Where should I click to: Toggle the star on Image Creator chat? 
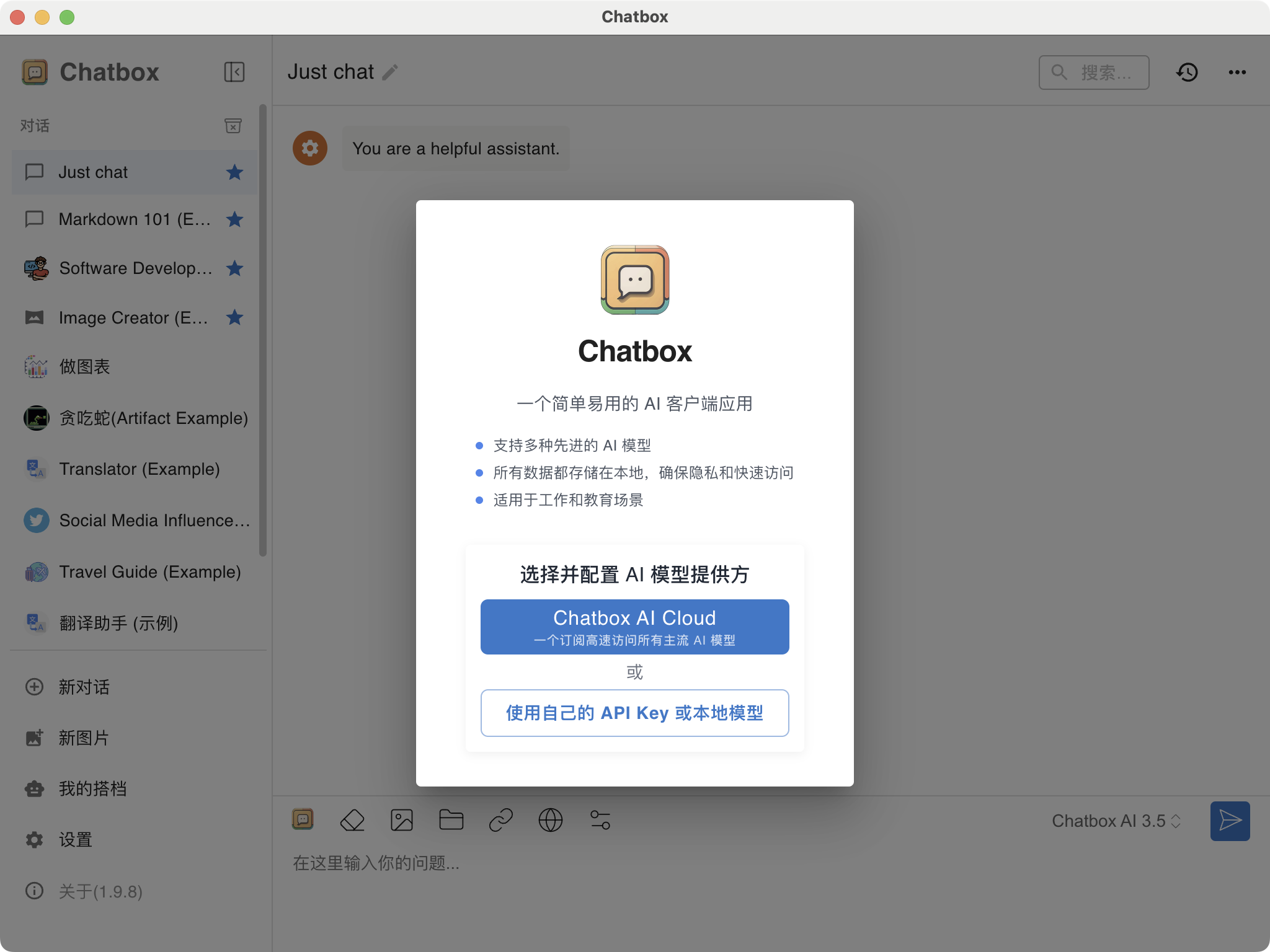pos(234,317)
